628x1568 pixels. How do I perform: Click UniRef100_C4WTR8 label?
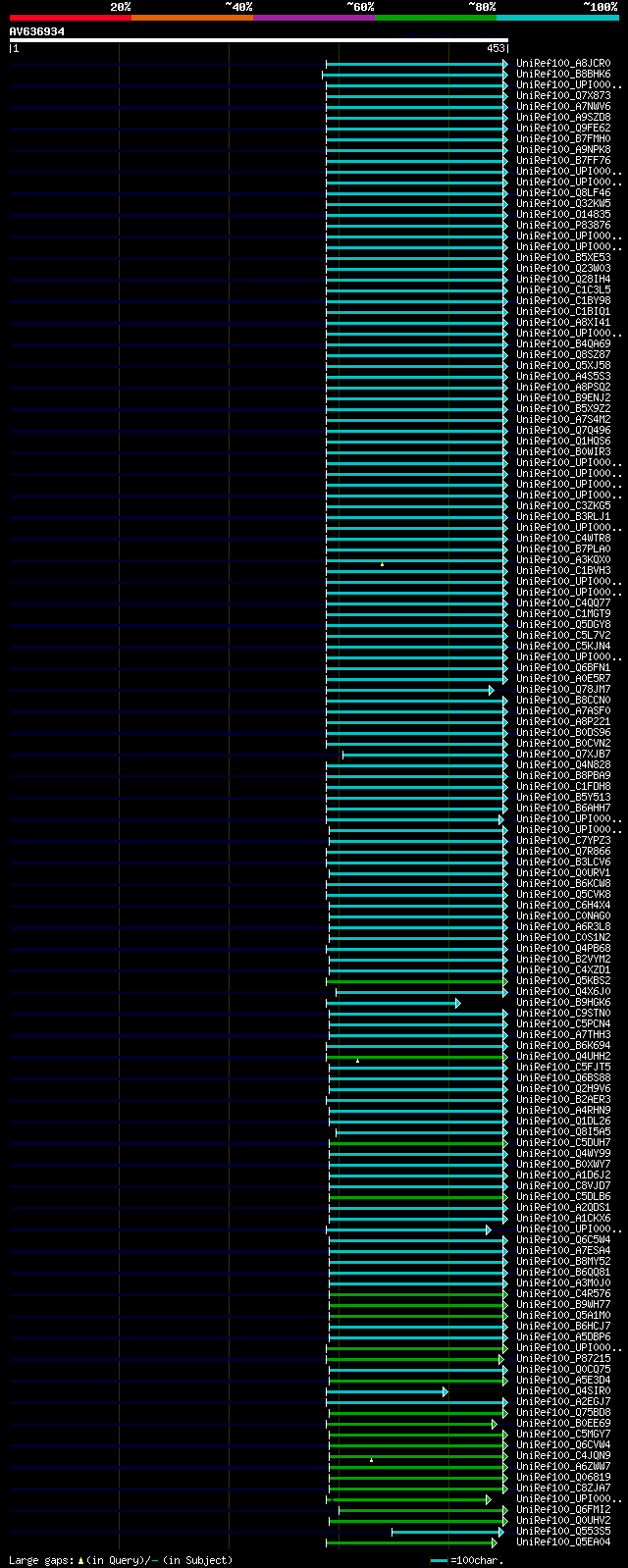tap(563, 539)
